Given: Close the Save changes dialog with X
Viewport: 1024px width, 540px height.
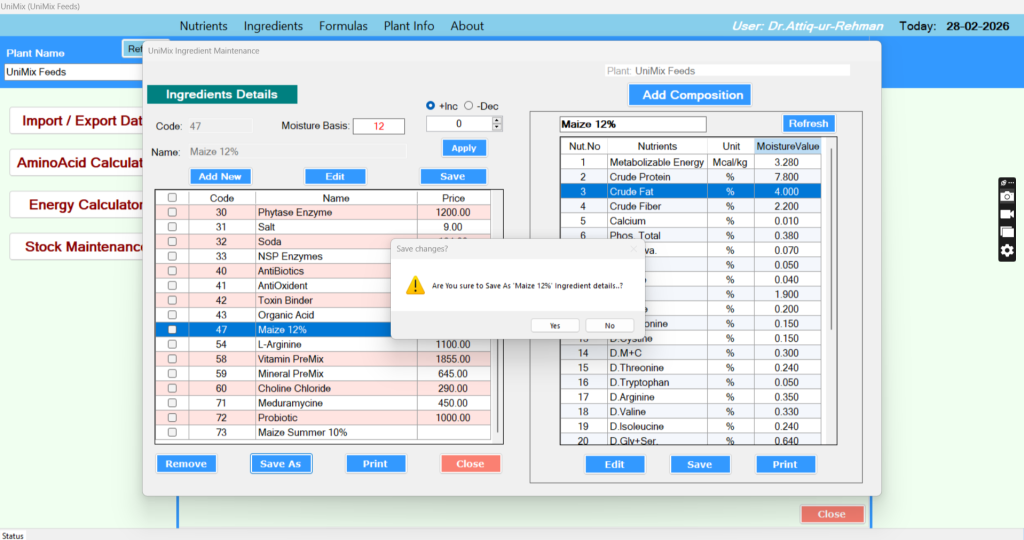Looking at the screenshot, I should pyautogui.click(x=632, y=249).
